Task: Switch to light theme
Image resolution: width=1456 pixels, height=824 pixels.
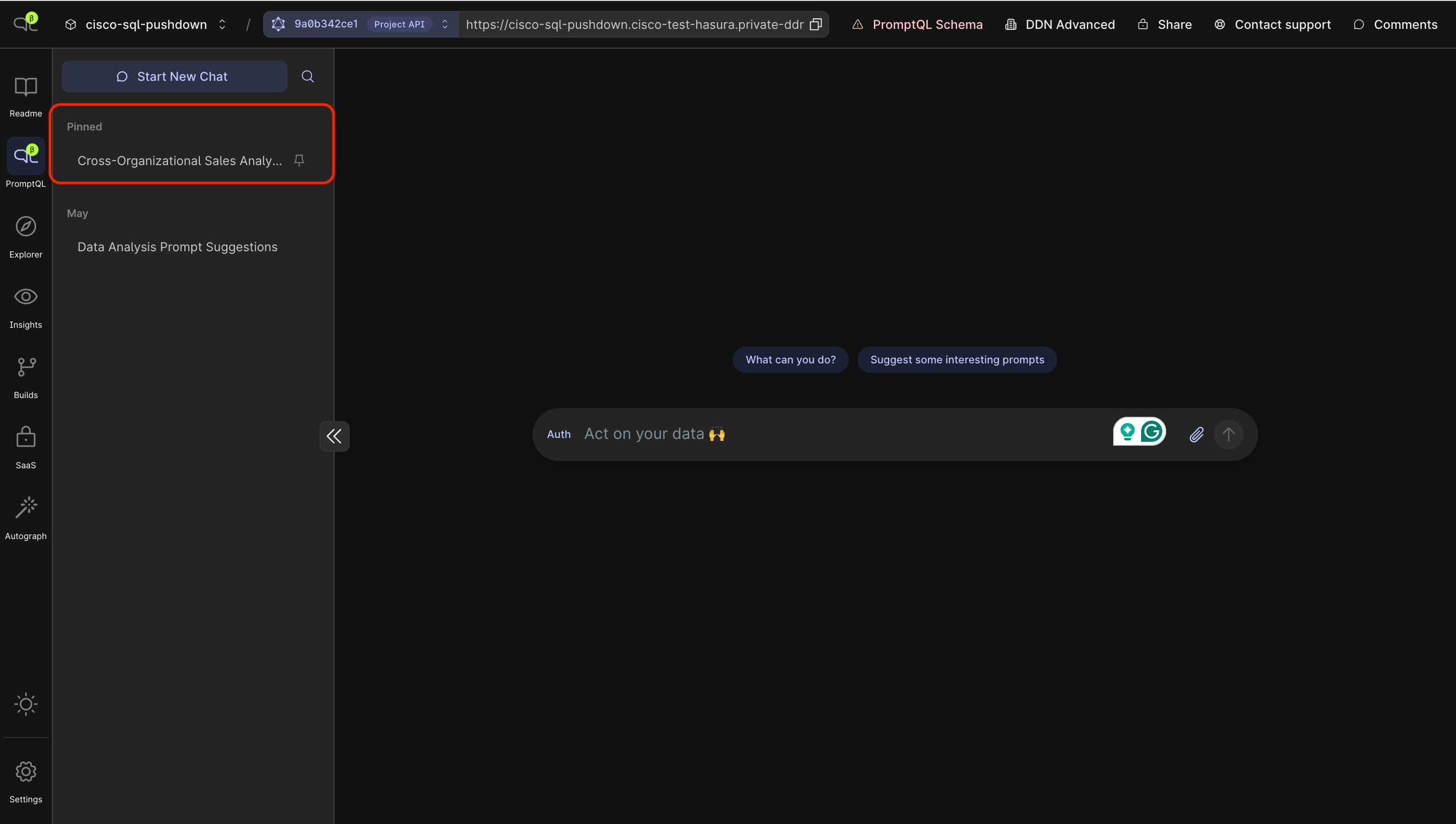Action: [26, 705]
